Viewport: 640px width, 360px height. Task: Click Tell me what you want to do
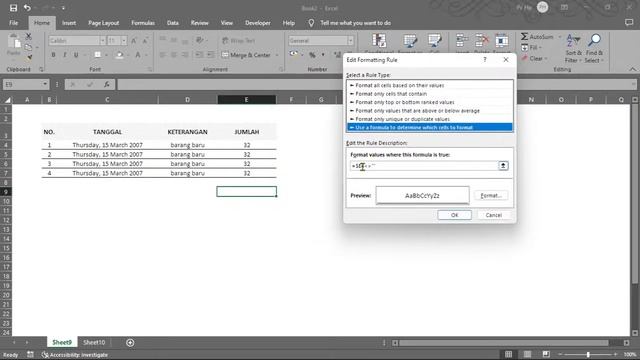pyautogui.click(x=356, y=23)
